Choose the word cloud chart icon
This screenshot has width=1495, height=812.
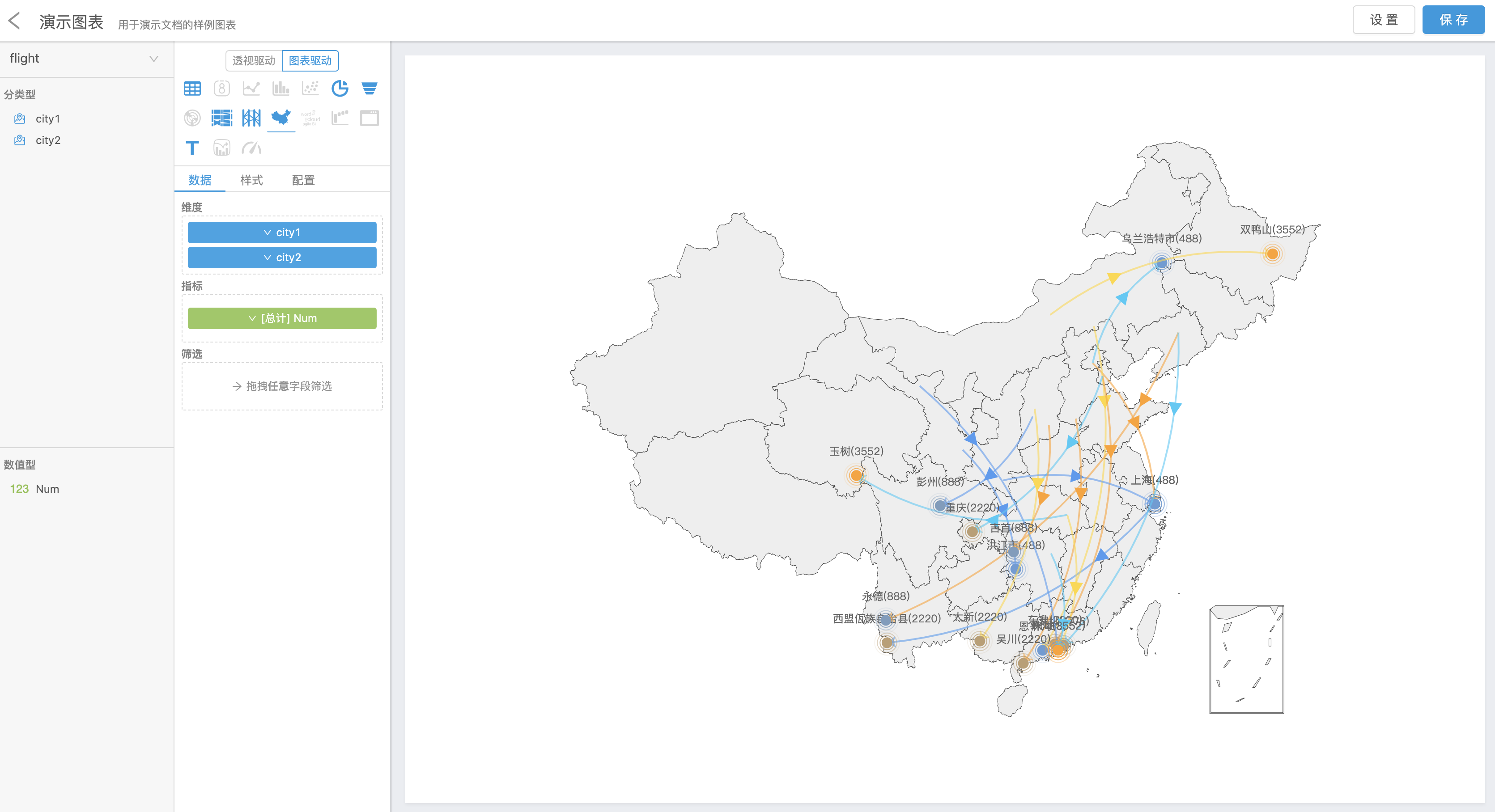coord(310,118)
